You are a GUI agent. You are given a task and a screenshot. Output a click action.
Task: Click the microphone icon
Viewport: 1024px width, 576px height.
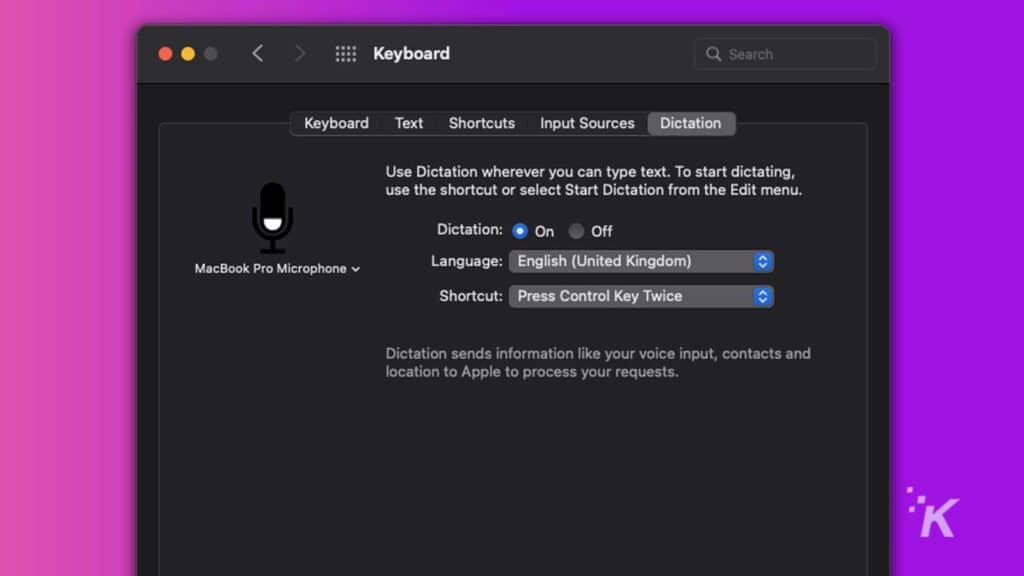click(272, 217)
